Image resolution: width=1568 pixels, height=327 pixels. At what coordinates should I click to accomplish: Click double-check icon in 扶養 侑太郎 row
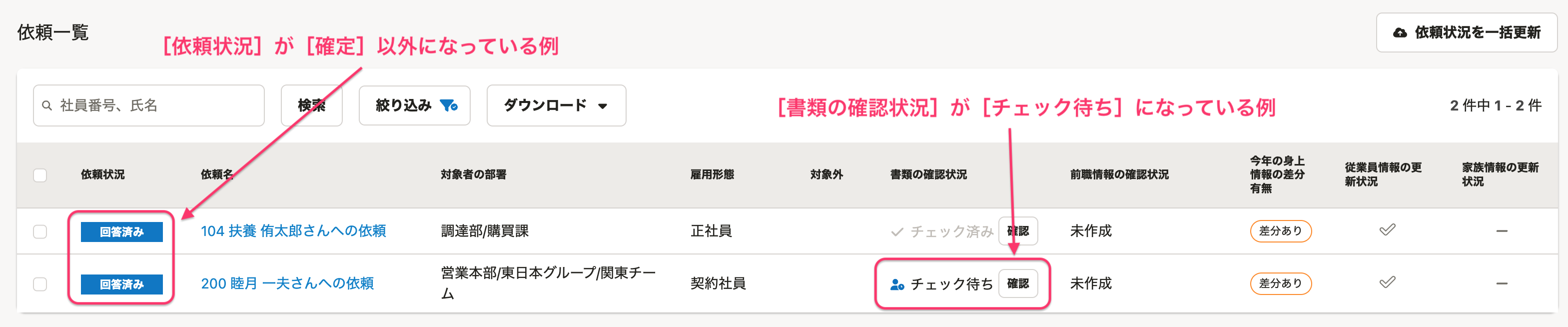tap(1387, 230)
